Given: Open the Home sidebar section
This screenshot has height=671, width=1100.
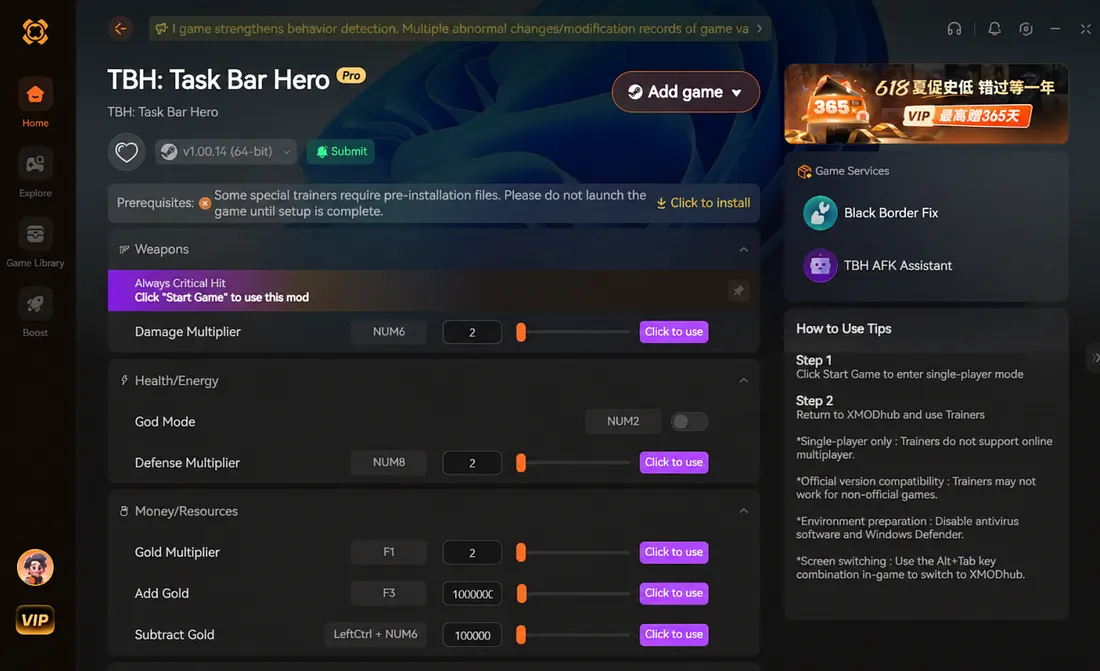Looking at the screenshot, I should 35,102.
